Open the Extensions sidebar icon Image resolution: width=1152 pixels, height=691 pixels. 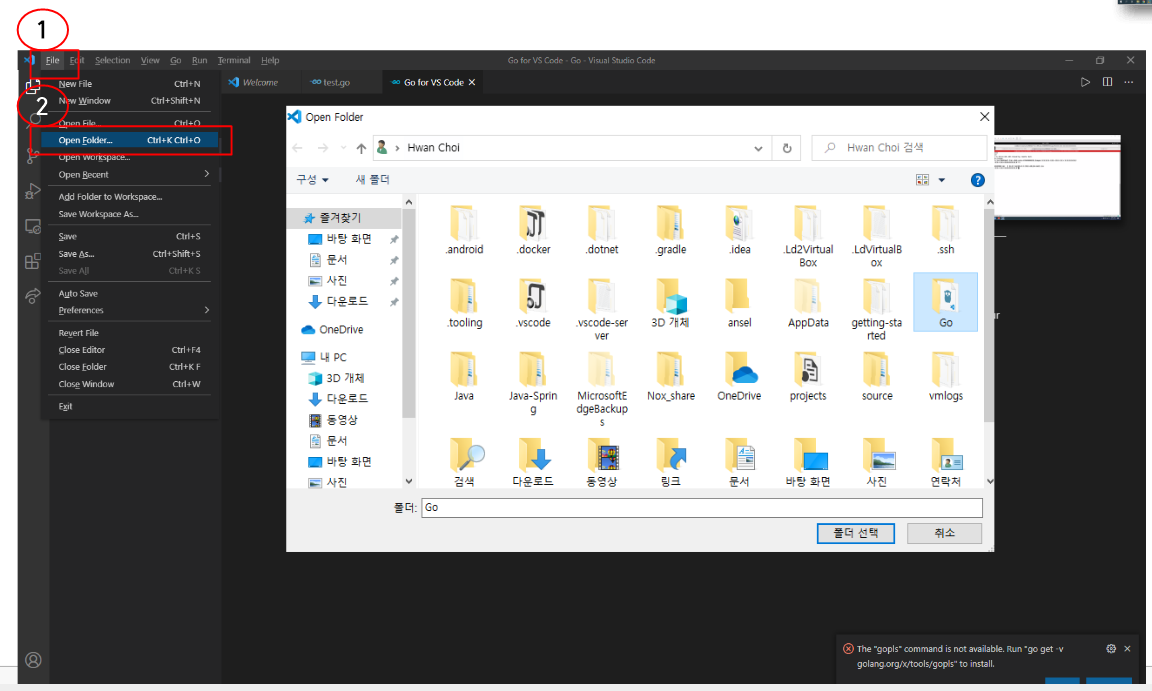(x=32, y=261)
